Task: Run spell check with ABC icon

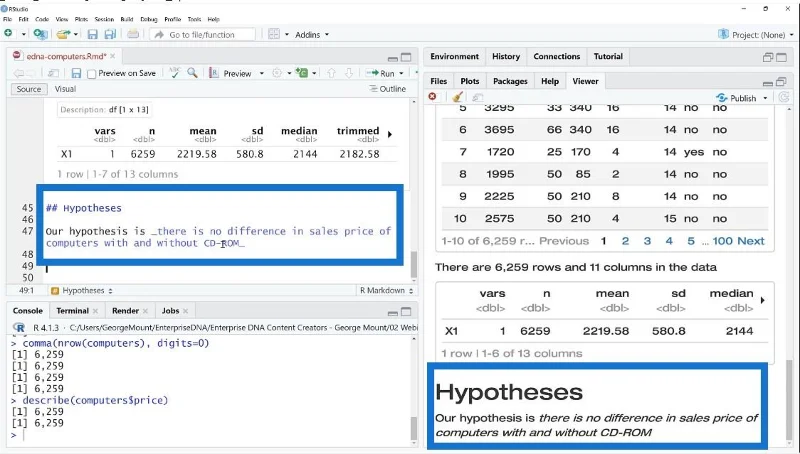Action: coord(174,73)
